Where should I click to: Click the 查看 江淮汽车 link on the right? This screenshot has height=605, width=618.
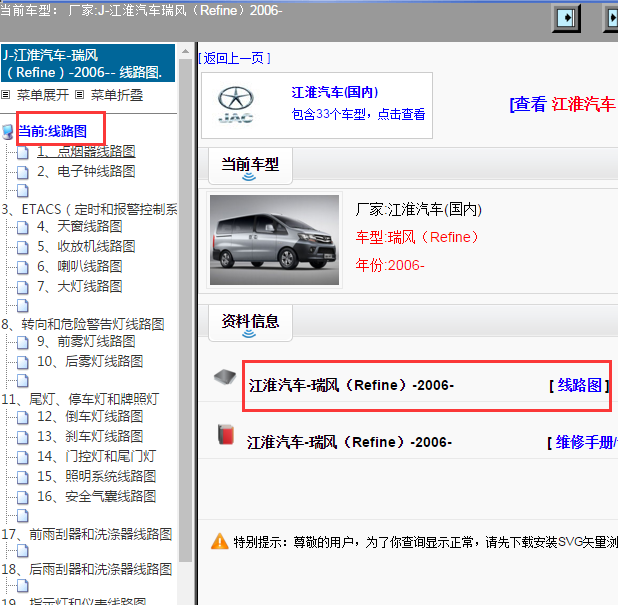tap(563, 104)
